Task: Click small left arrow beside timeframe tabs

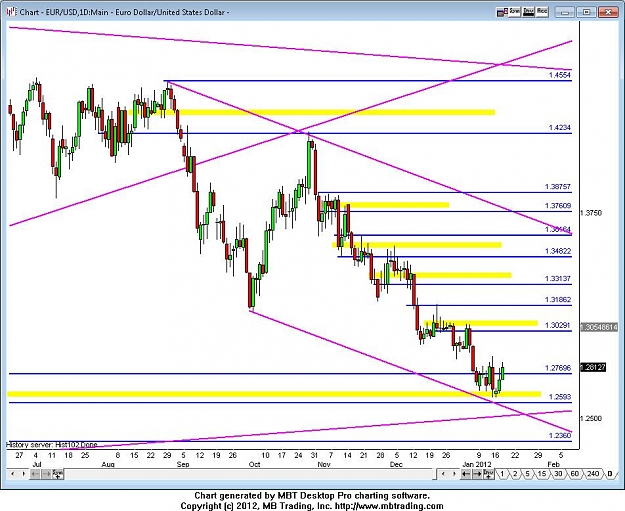Action: 443,474
